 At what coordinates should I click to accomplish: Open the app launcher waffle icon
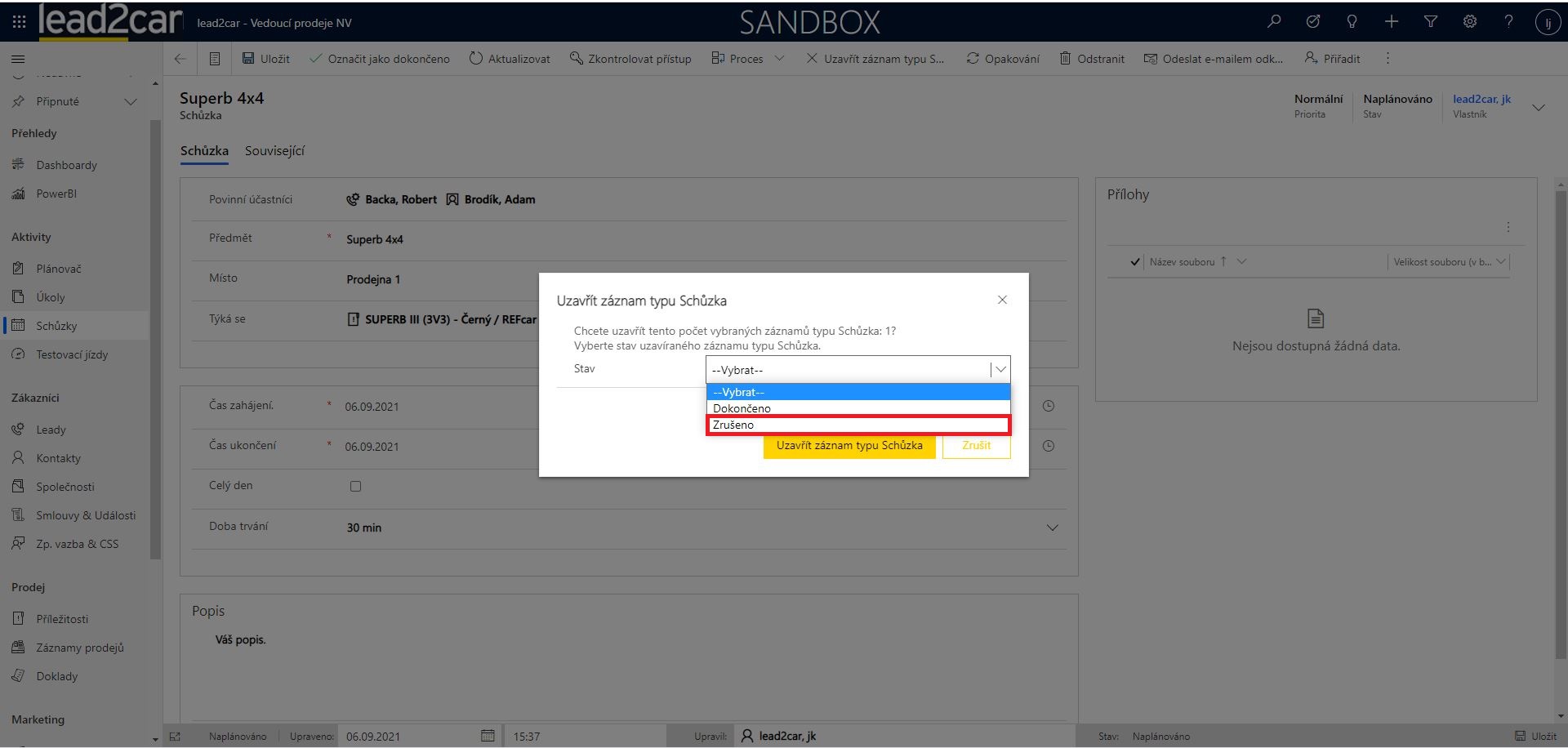(x=19, y=22)
